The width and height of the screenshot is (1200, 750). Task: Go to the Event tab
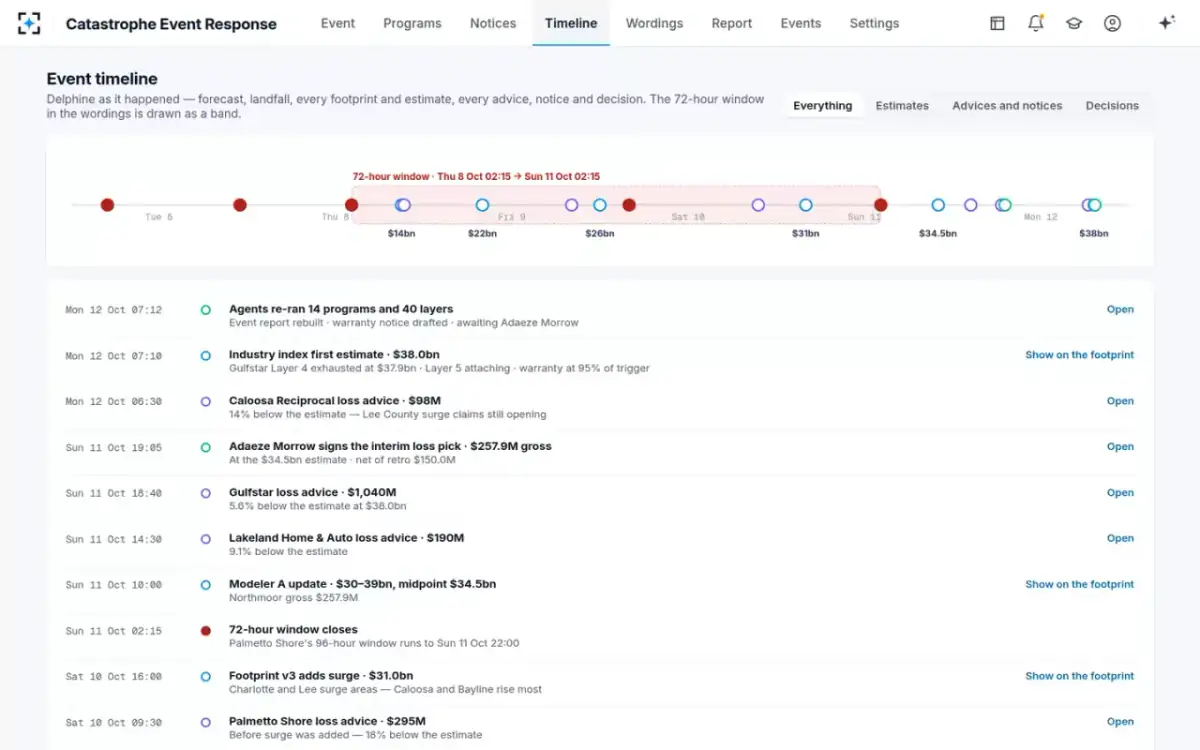[x=338, y=23]
